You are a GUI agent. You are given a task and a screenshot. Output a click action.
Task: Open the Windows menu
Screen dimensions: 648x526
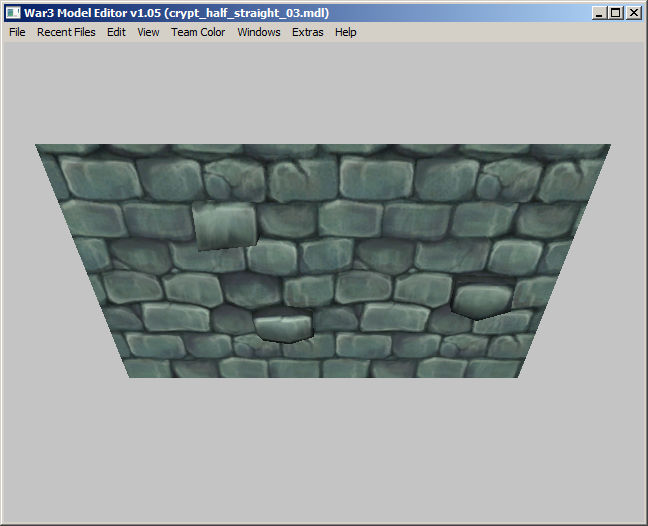click(x=259, y=32)
